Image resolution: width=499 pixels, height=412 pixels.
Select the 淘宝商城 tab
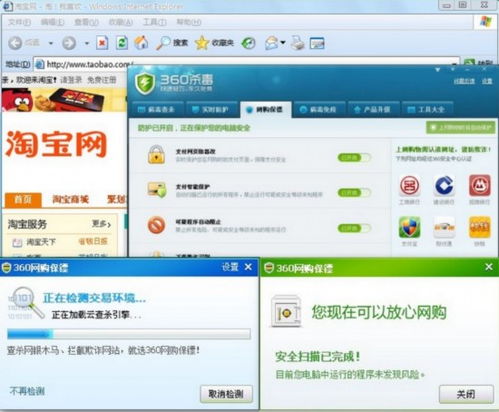pyautogui.click(x=71, y=199)
